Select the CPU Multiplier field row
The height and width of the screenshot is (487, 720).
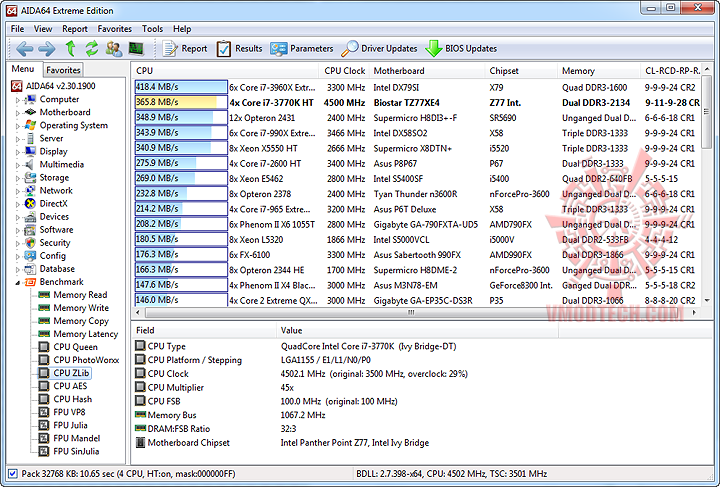(x=347, y=388)
